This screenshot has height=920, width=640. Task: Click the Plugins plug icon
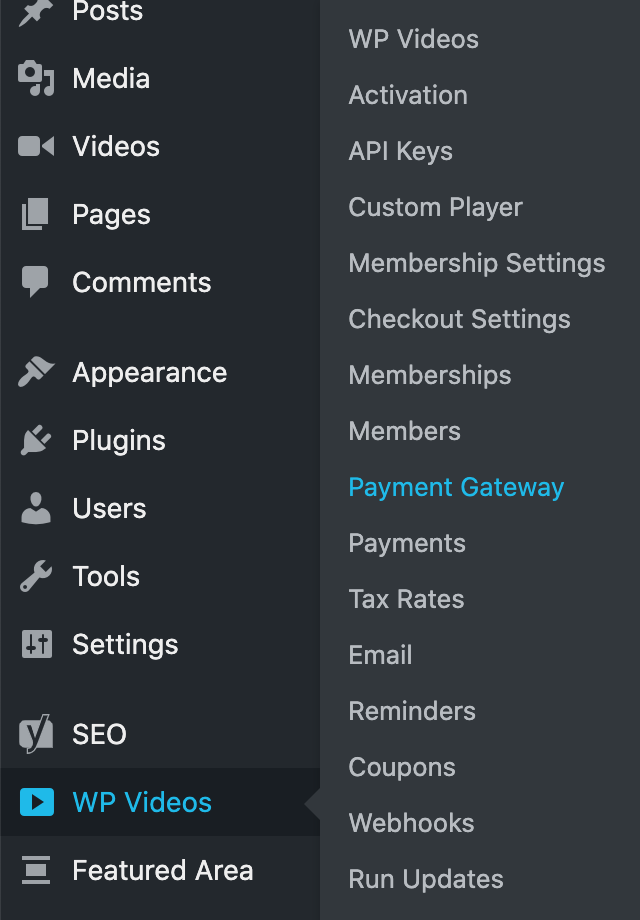[x=36, y=439]
